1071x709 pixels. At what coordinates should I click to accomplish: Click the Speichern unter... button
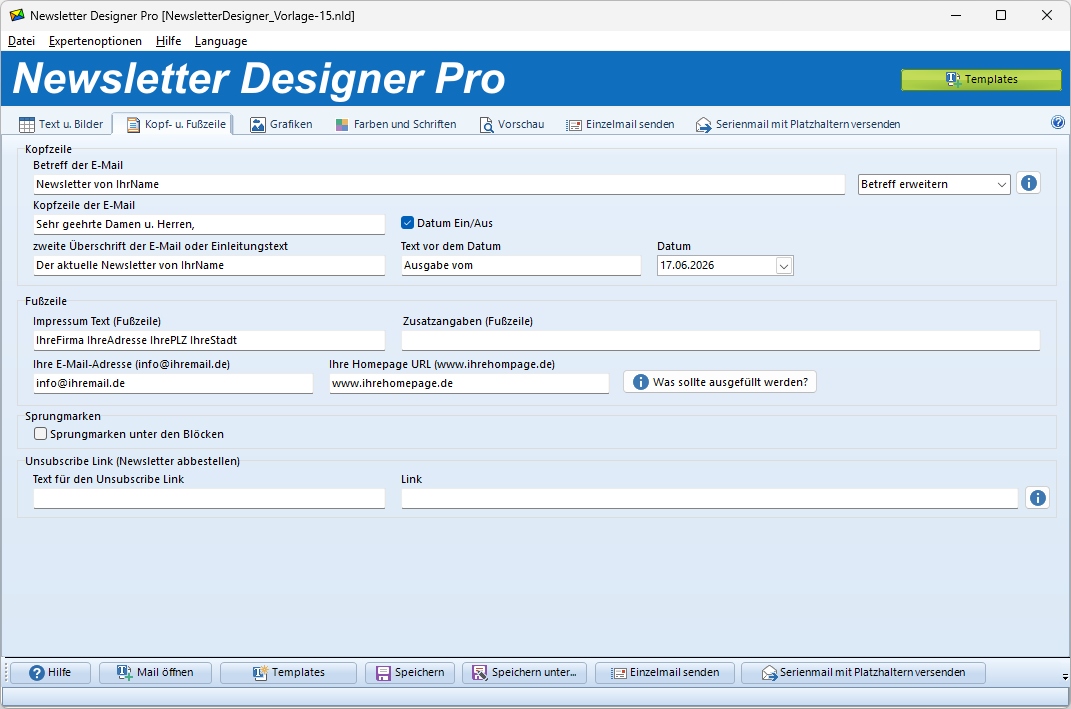[525, 673]
